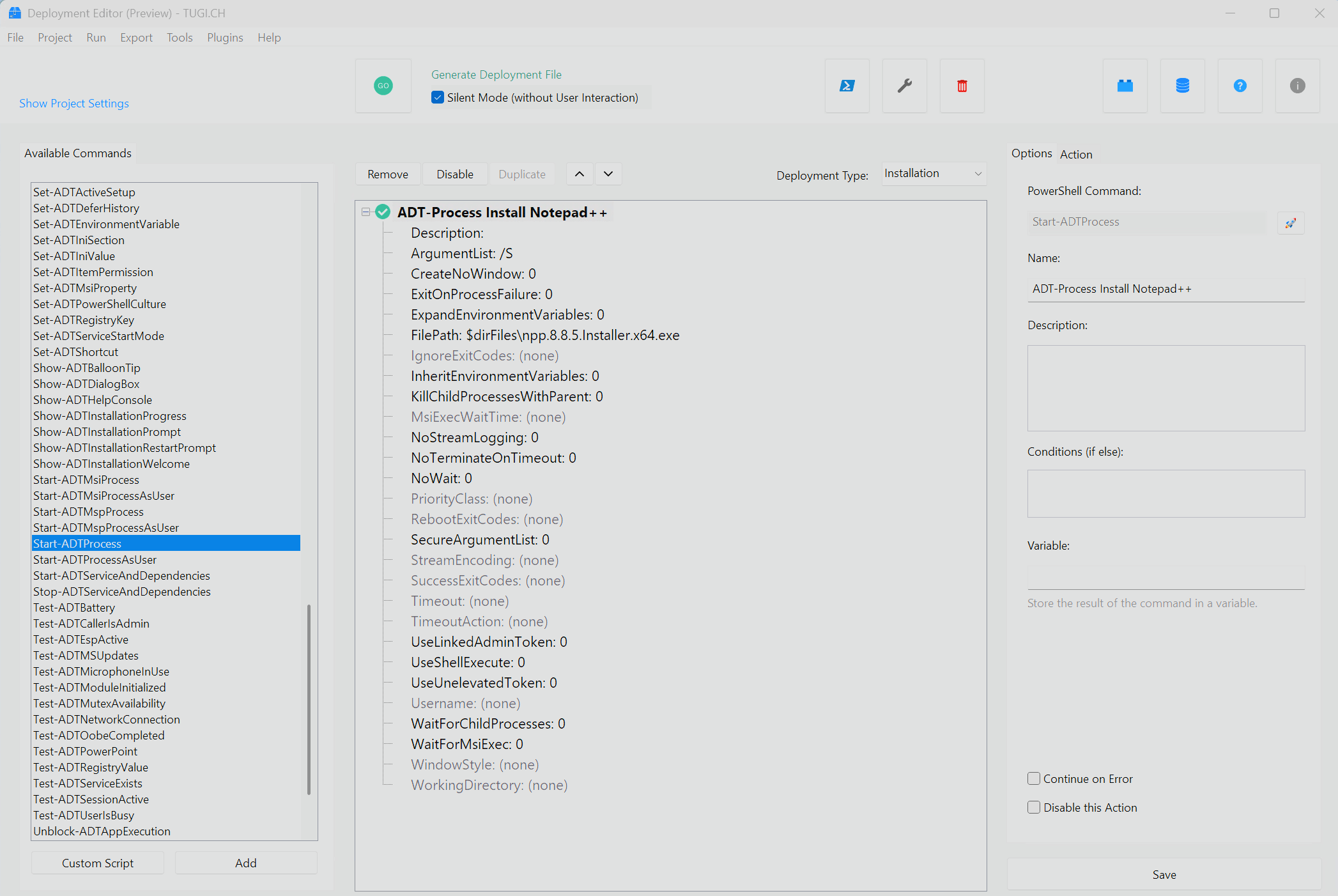Open the File menu

coord(15,38)
